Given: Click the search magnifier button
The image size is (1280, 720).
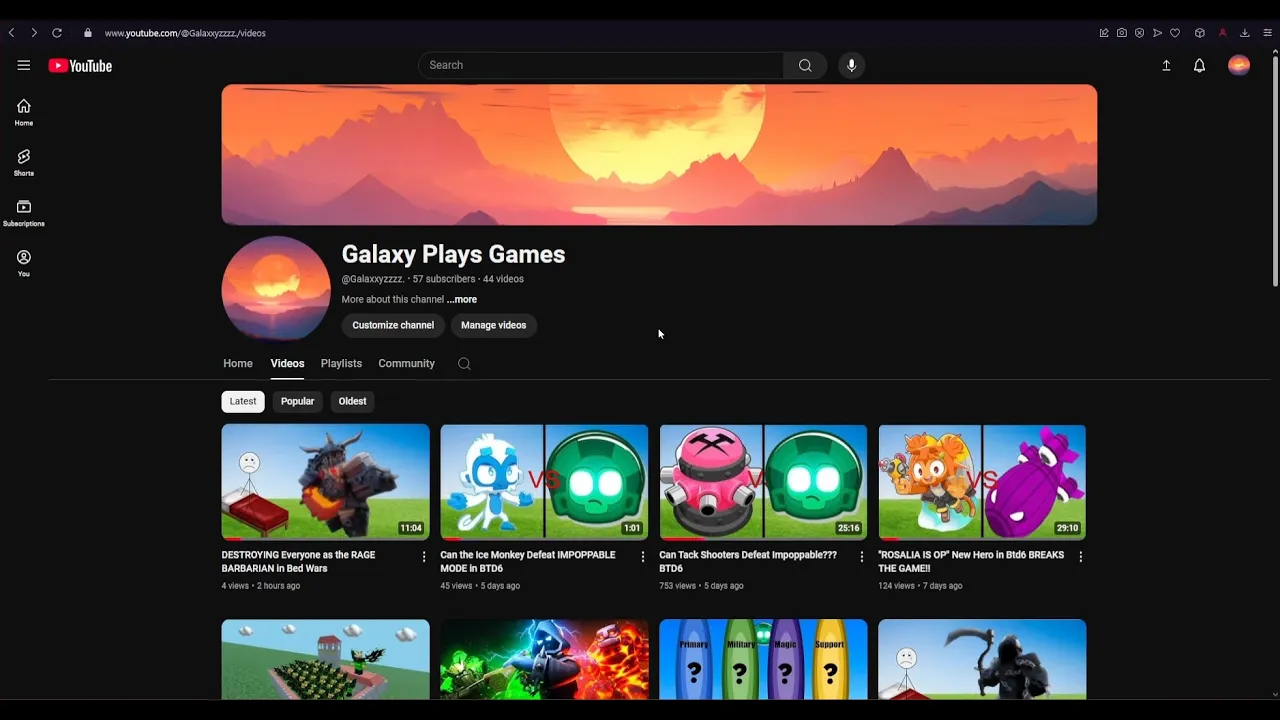Looking at the screenshot, I should click(805, 65).
